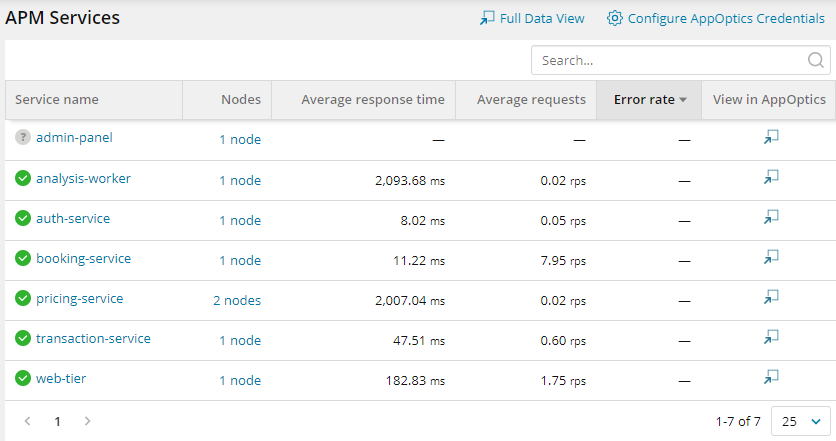Open AppOptics view for admin-panel row
This screenshot has height=441, width=836.
click(771, 137)
